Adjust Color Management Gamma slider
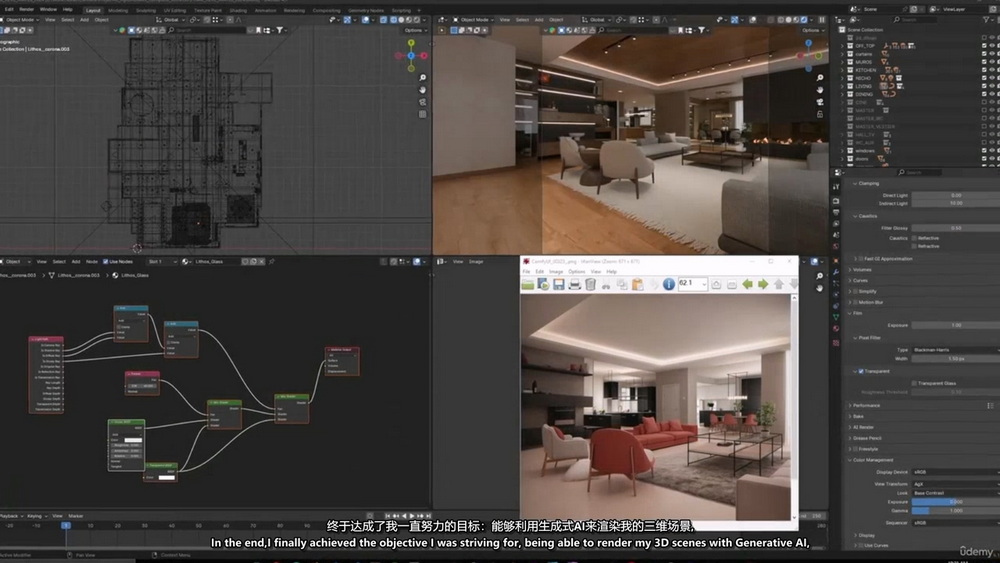 coord(955,511)
